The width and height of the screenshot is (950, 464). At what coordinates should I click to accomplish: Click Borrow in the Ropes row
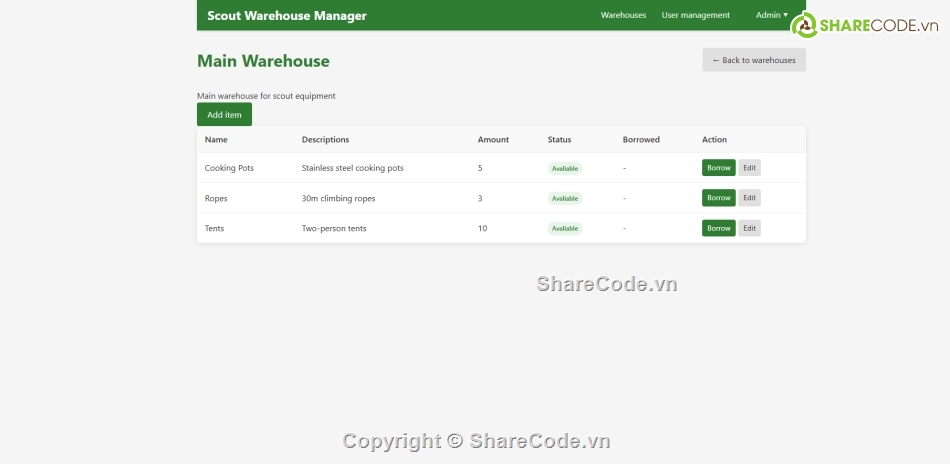coord(718,198)
